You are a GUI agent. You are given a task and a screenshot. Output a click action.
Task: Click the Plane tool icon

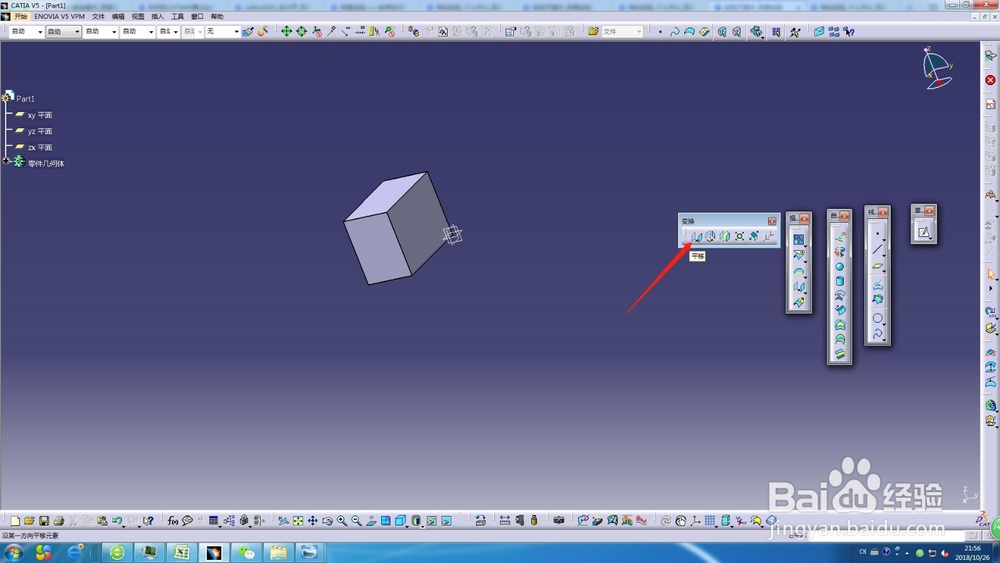878,266
